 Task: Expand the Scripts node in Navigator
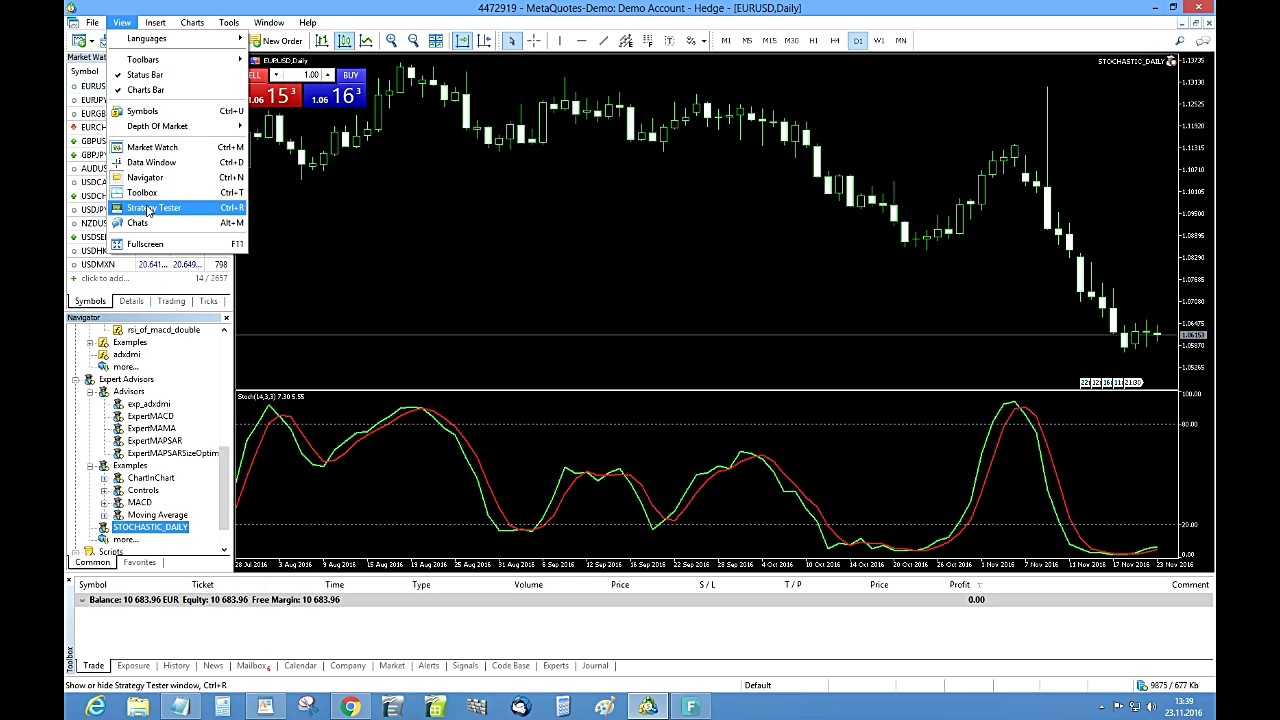point(76,552)
